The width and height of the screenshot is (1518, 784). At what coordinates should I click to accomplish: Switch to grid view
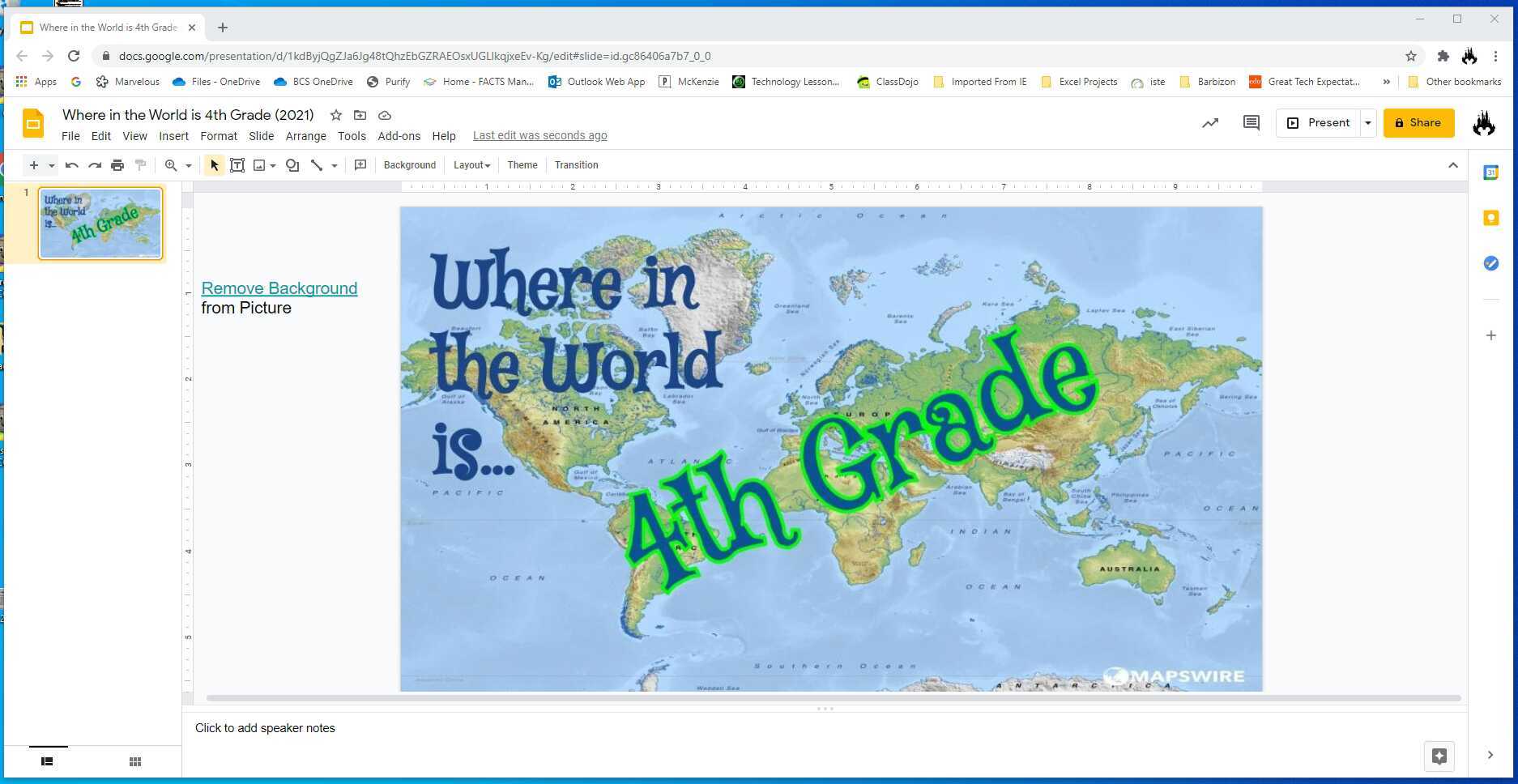point(135,761)
